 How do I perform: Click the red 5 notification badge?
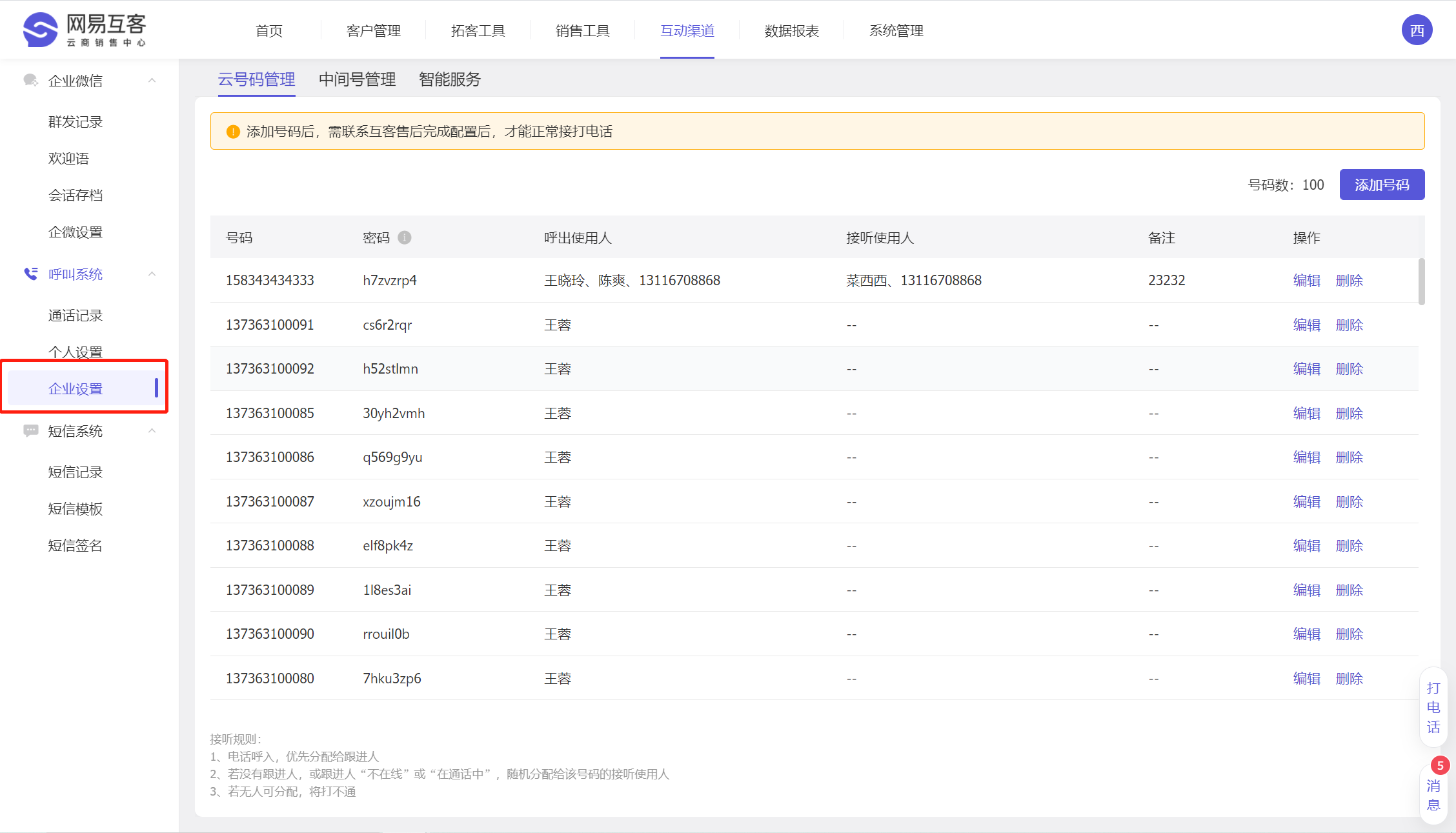click(x=1440, y=766)
